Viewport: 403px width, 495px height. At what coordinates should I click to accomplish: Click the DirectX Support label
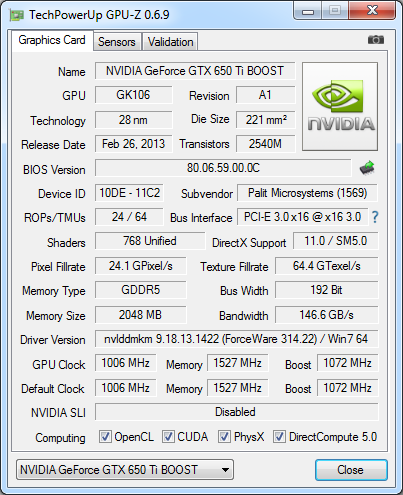coord(249,243)
